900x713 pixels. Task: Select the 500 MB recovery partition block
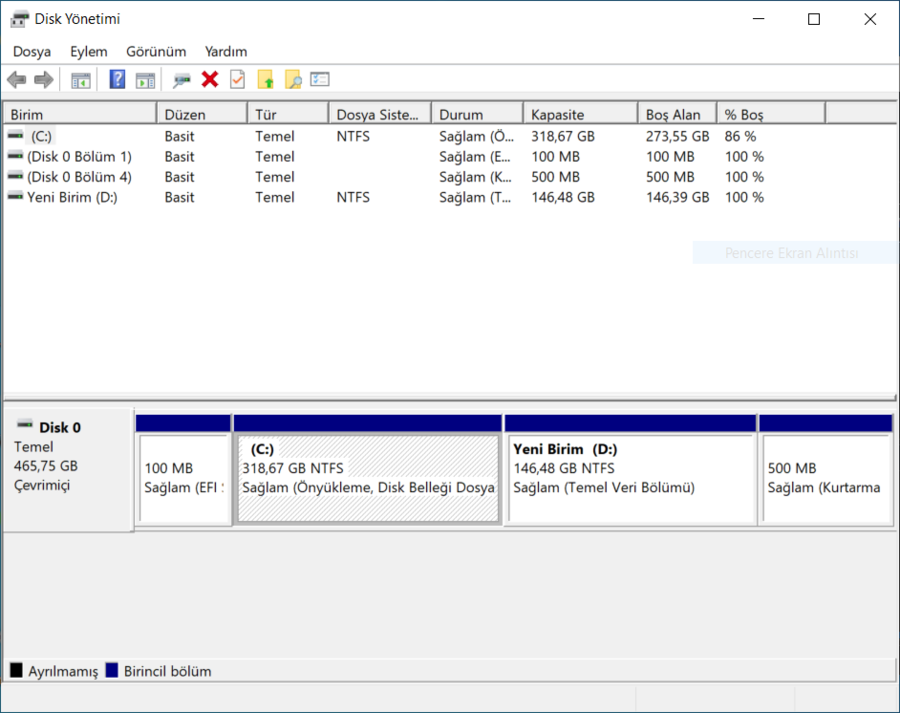coord(825,478)
